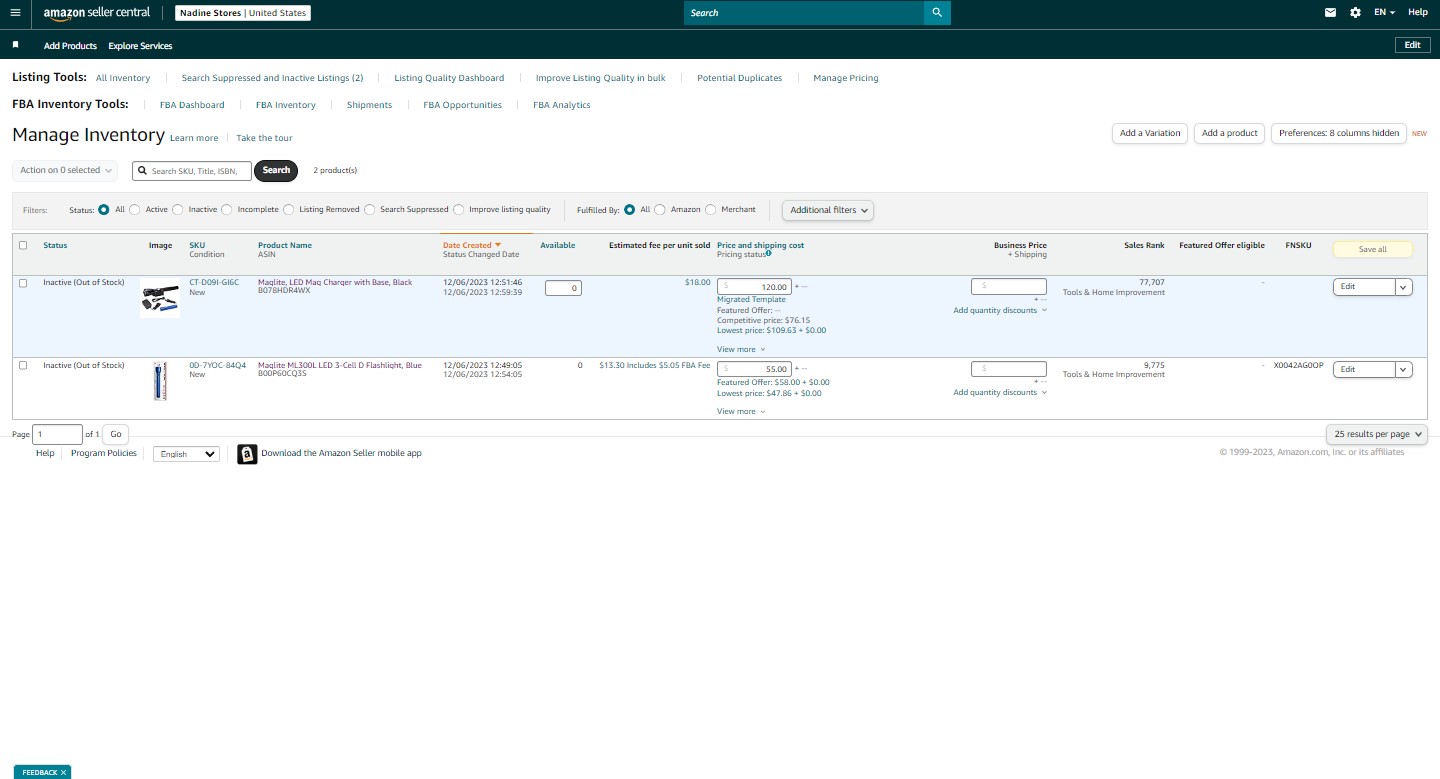
Task: Open the Action on 0 selected dropdown
Action: [65, 171]
